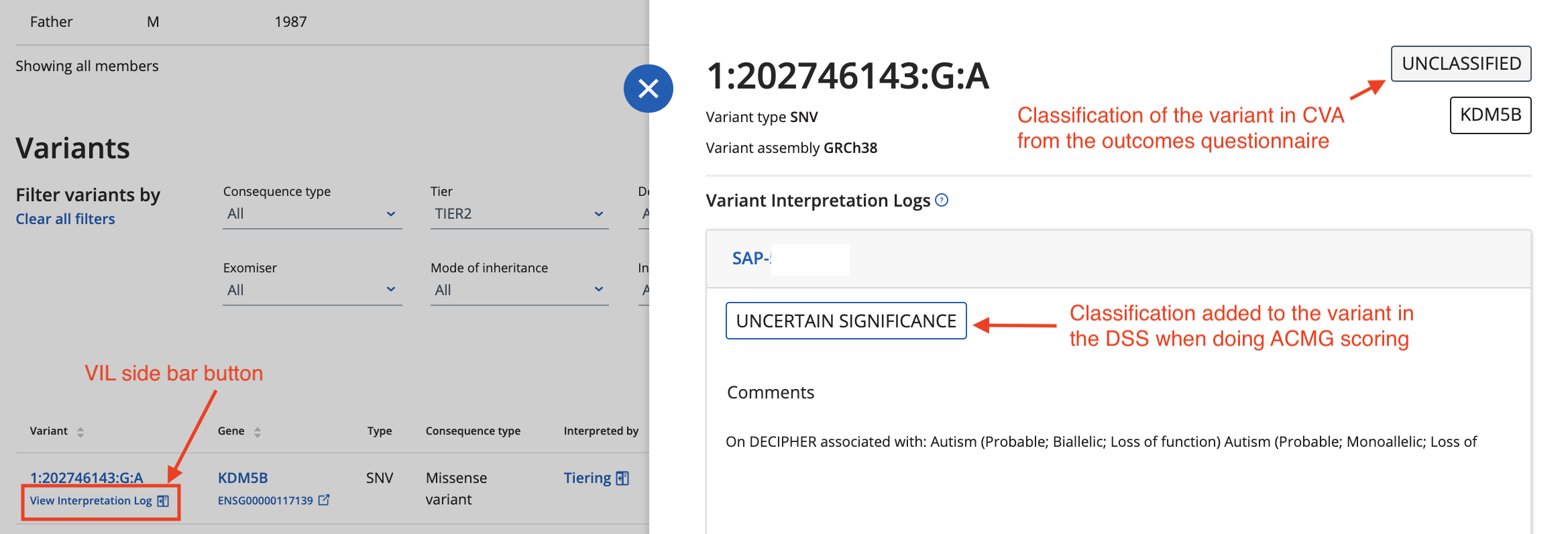Image resolution: width=1568 pixels, height=534 pixels.
Task: Click the Type column header
Action: (380, 431)
